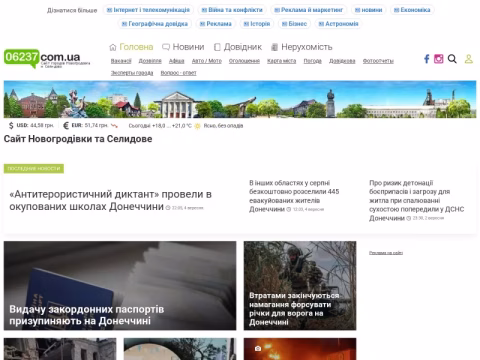Click the home icon beside Головна

(x=113, y=47)
